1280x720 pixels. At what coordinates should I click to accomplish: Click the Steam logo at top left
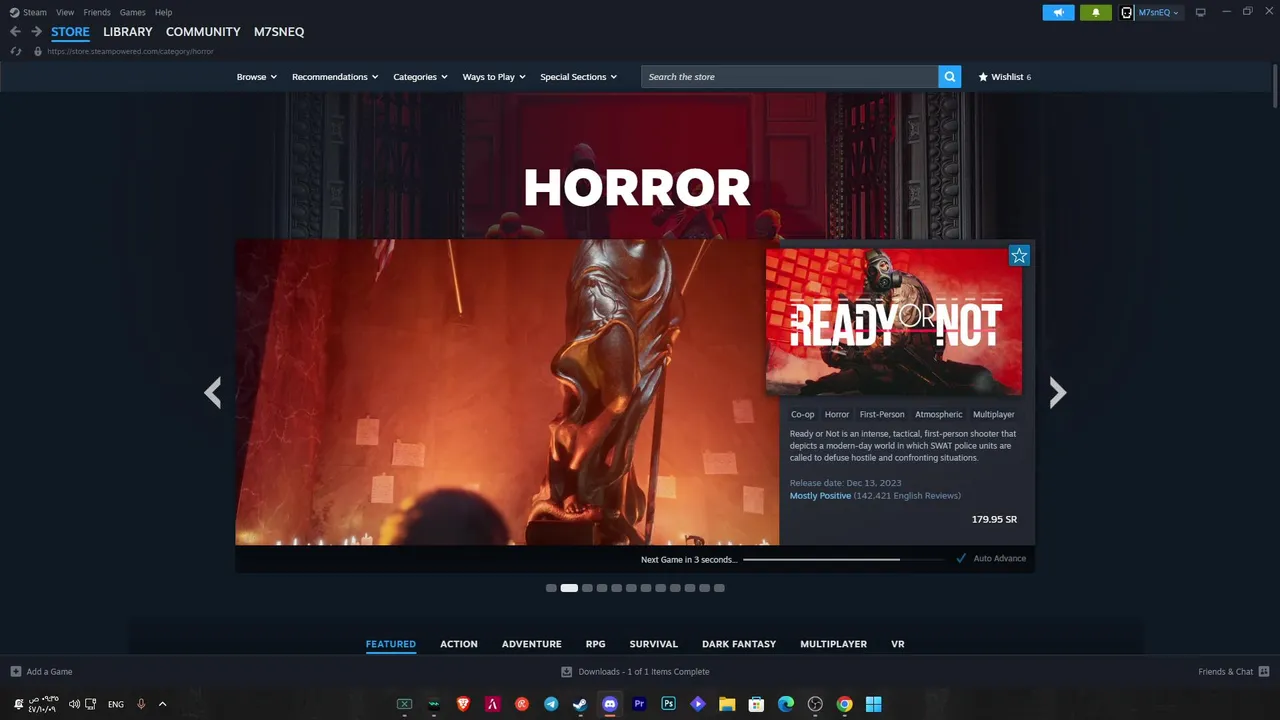(14, 12)
